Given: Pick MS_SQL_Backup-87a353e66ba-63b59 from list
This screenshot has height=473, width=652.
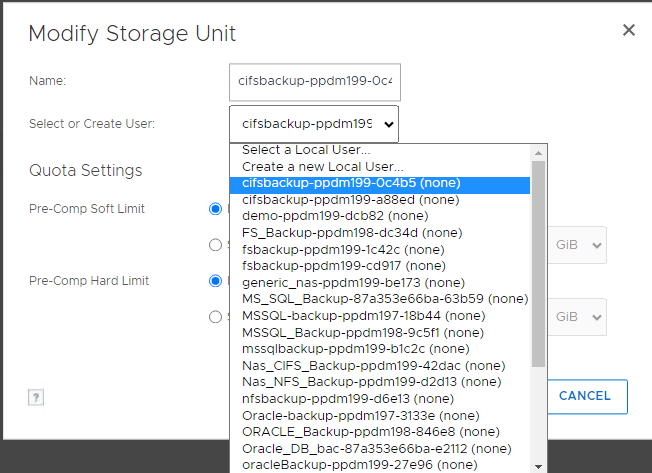Looking at the screenshot, I should tap(384, 298).
